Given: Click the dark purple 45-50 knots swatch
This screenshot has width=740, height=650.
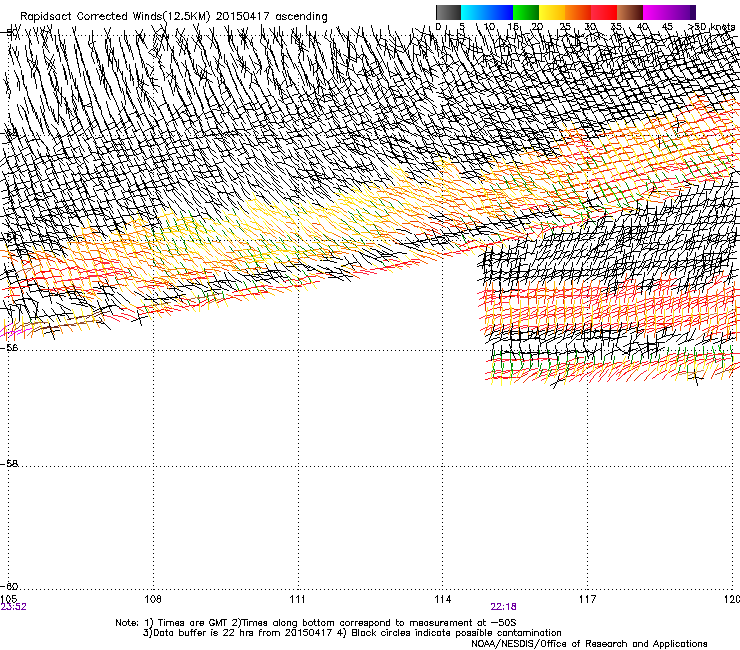Looking at the screenshot, I should 682,12.
